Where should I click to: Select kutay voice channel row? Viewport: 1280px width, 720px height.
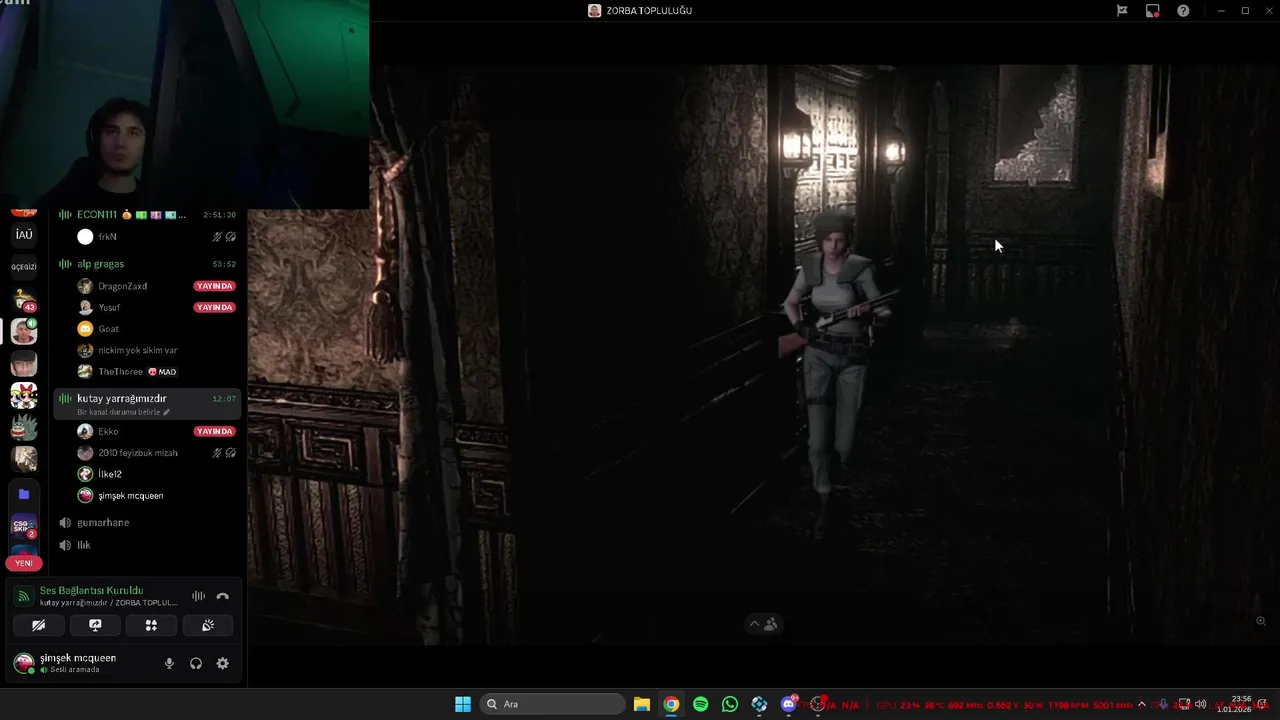pyautogui.click(x=147, y=404)
